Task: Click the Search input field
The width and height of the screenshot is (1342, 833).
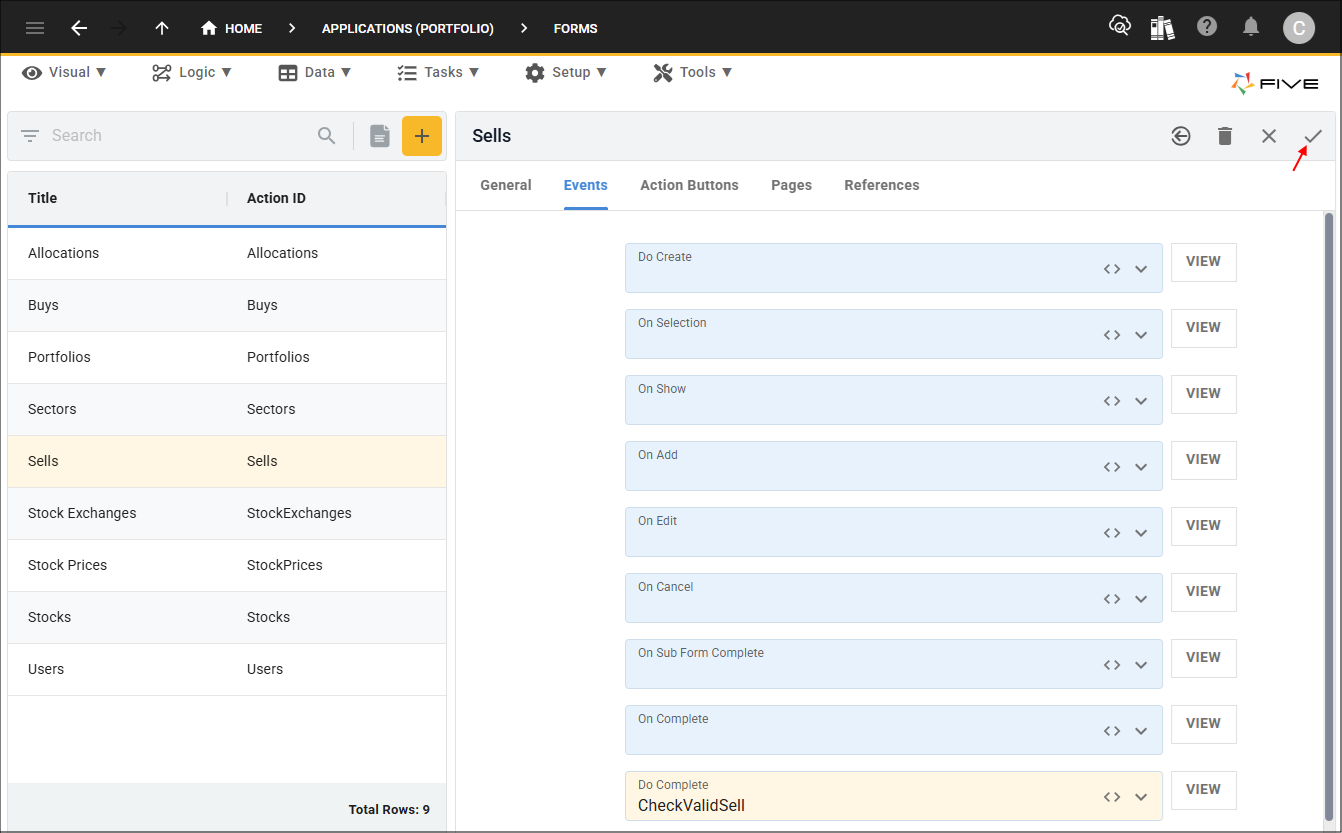Action: [180, 136]
